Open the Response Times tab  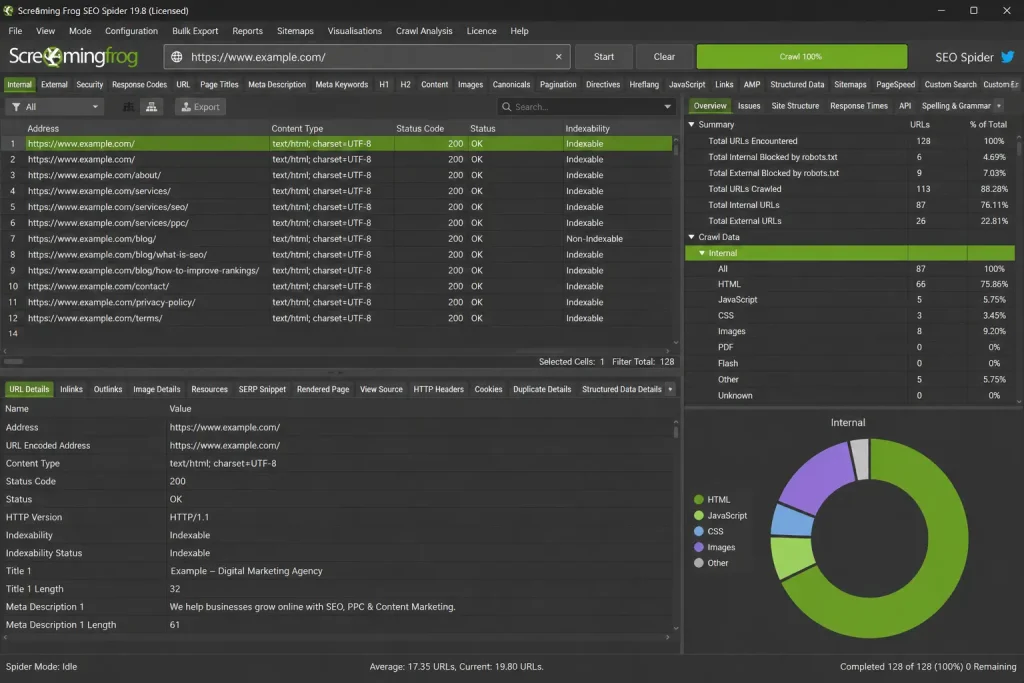pyautogui.click(x=859, y=106)
